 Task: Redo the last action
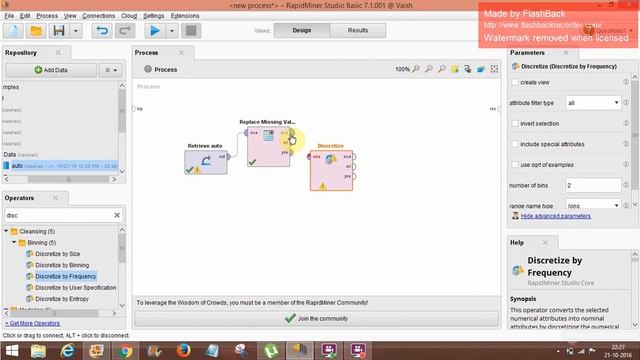click(125, 31)
